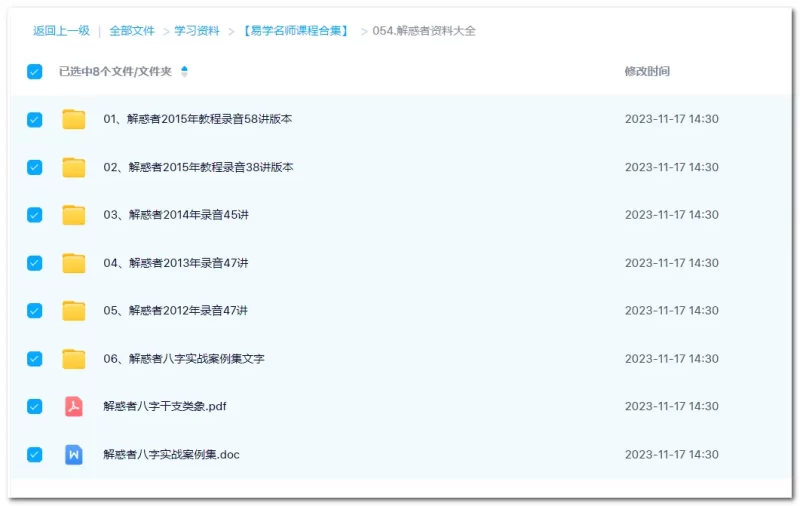Image resolution: width=800 pixels, height=506 pixels.
Task: Uncheck the select-all checkbox in header
Action: coord(35,71)
